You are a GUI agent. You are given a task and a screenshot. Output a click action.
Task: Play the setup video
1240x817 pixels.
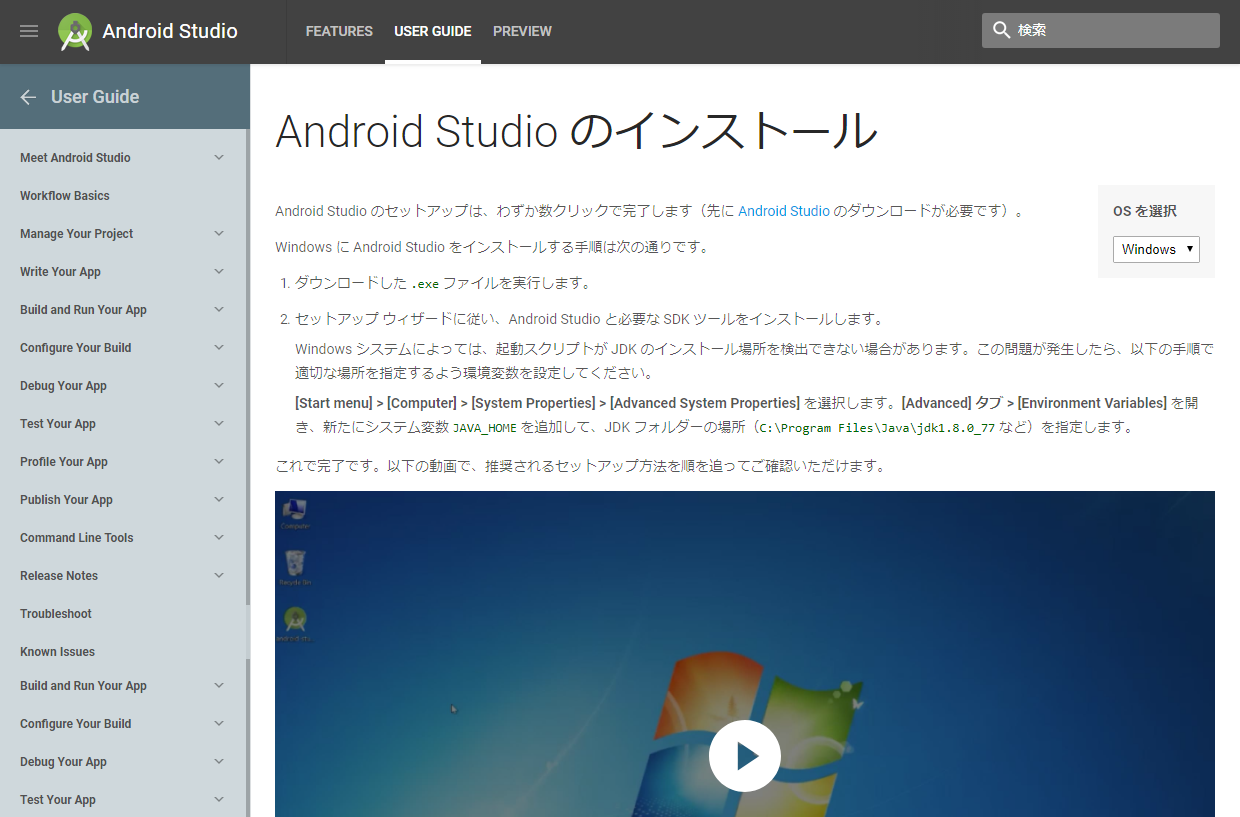[x=744, y=756]
